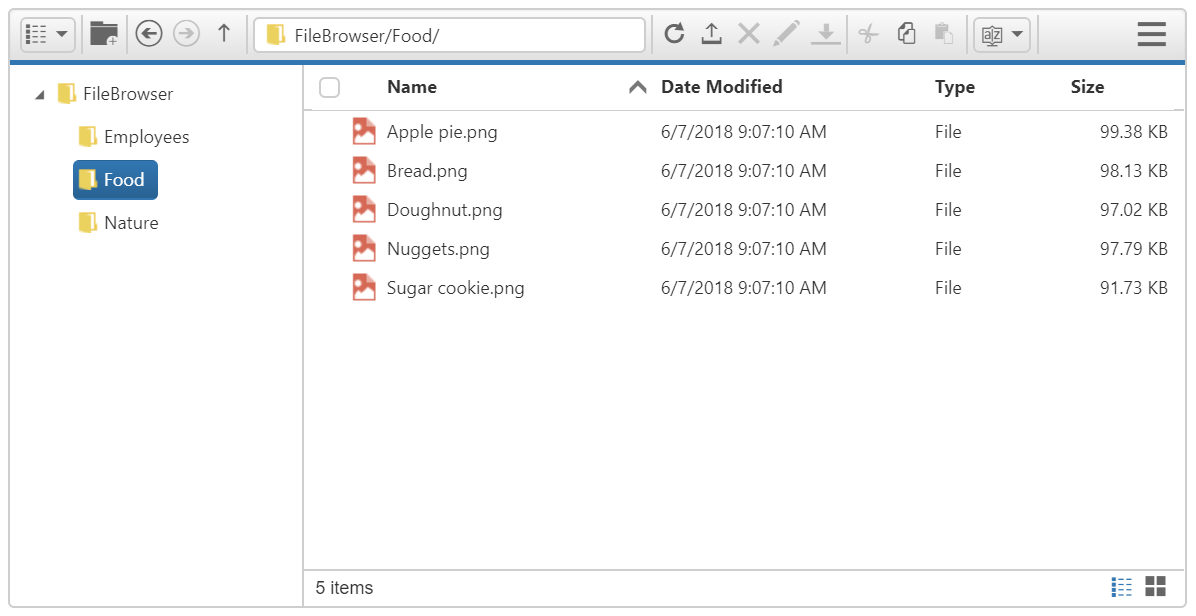Click the Upload icon in the toolbar
The width and height of the screenshot is (1196, 616).
[711, 33]
